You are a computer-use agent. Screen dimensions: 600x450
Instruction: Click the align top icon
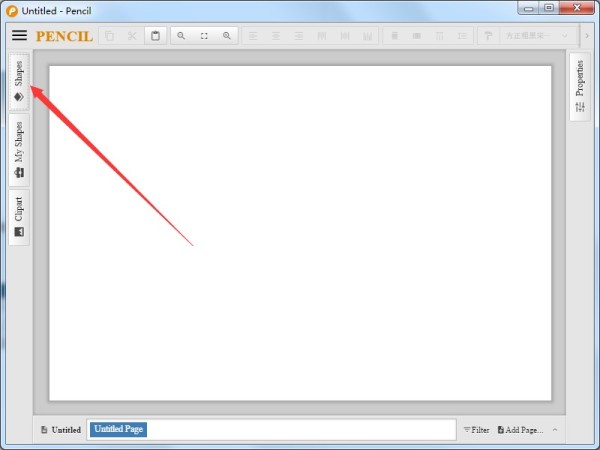tap(322, 36)
